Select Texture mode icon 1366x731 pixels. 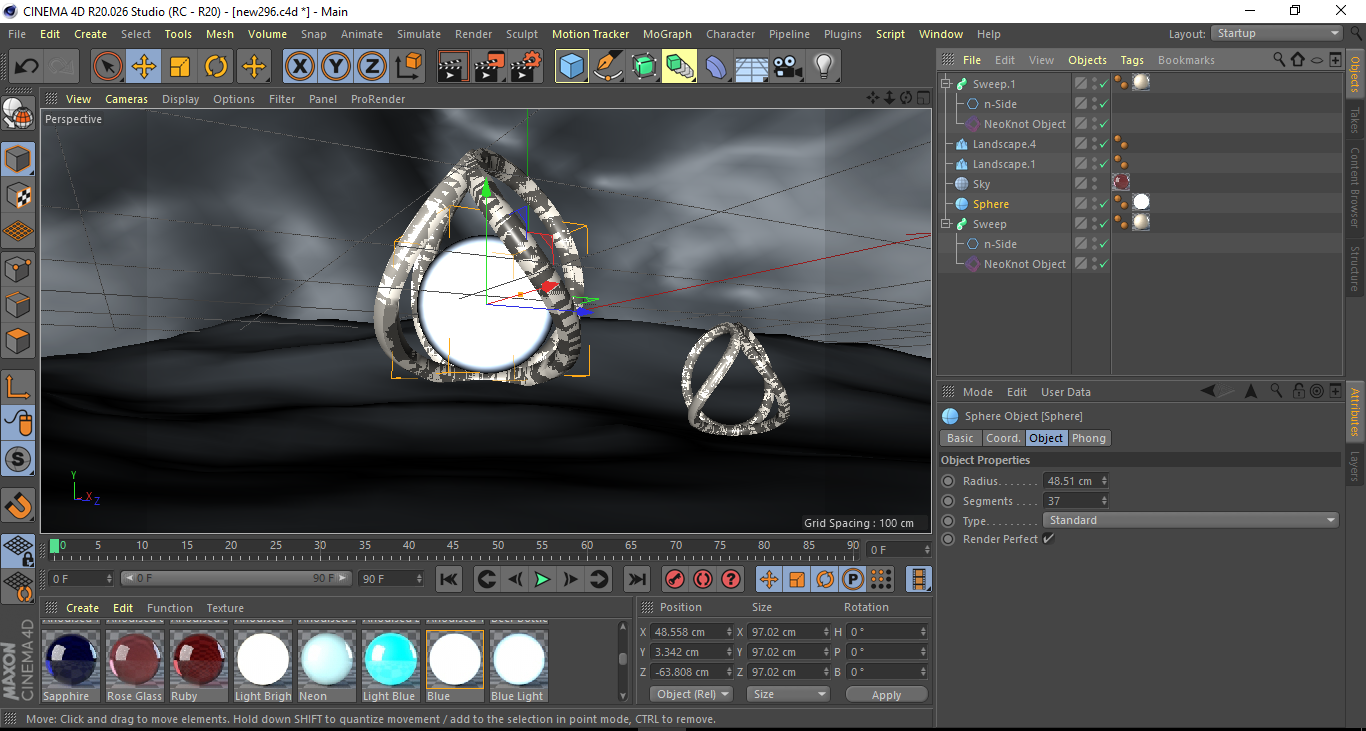18,195
